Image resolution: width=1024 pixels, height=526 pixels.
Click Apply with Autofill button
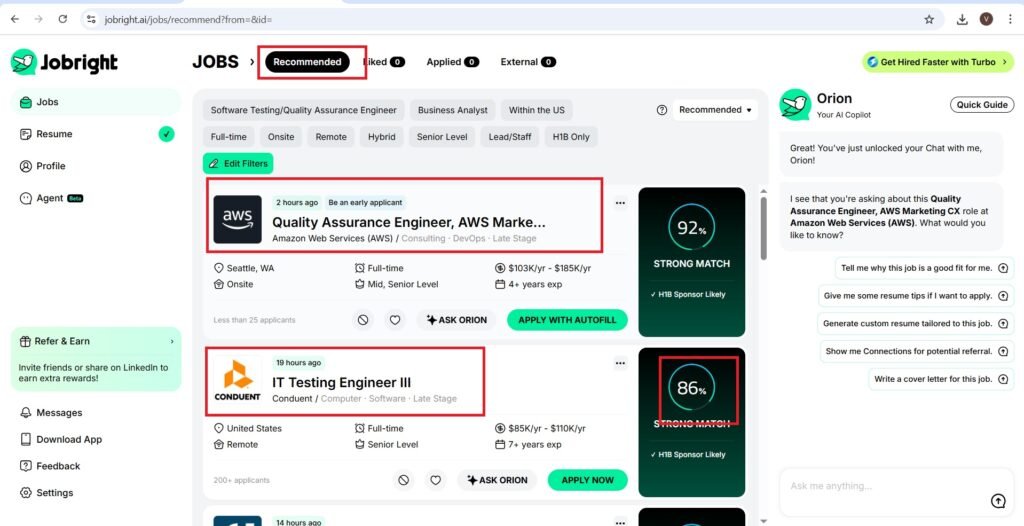tap(568, 320)
